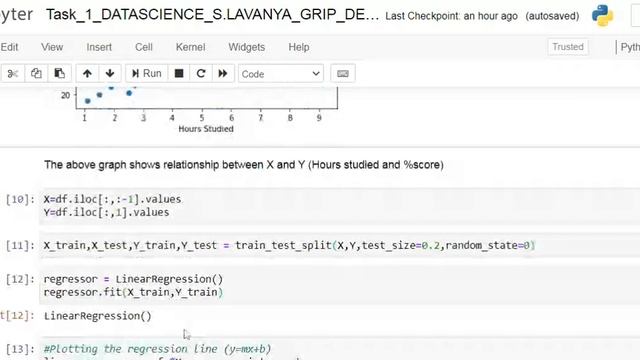Open the View menu
The height and width of the screenshot is (360, 640).
(52, 47)
